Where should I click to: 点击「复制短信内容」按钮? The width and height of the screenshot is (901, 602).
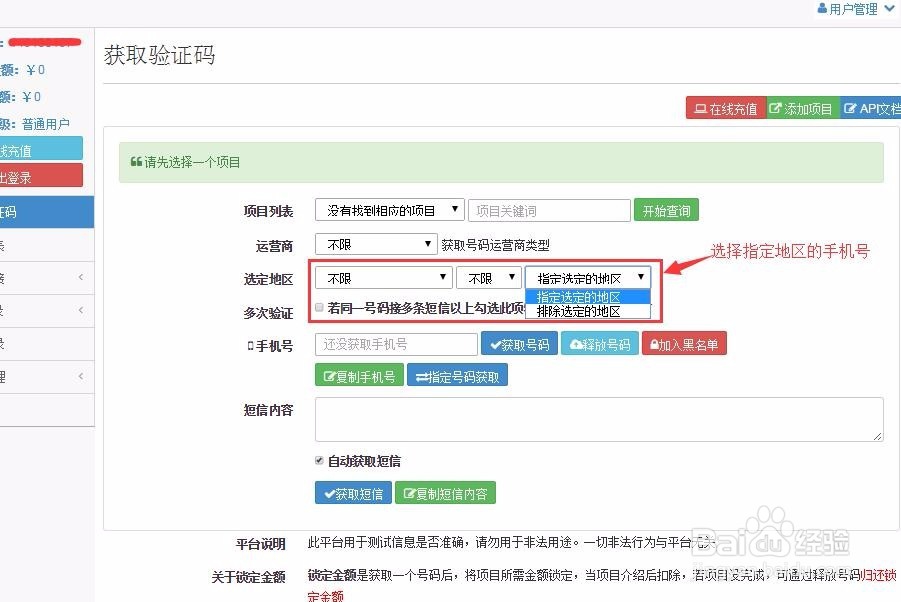click(445, 492)
